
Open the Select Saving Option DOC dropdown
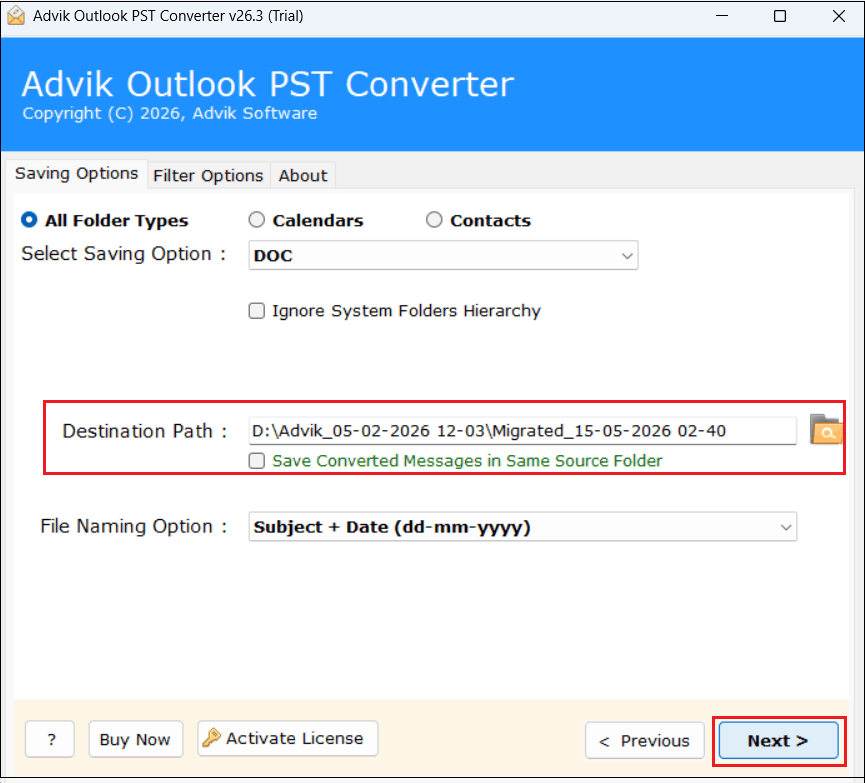tap(443, 255)
